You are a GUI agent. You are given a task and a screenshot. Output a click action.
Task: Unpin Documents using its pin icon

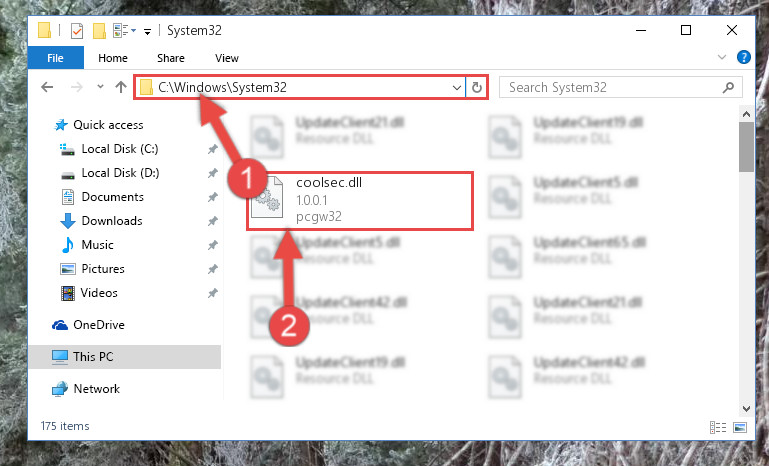click(x=212, y=197)
